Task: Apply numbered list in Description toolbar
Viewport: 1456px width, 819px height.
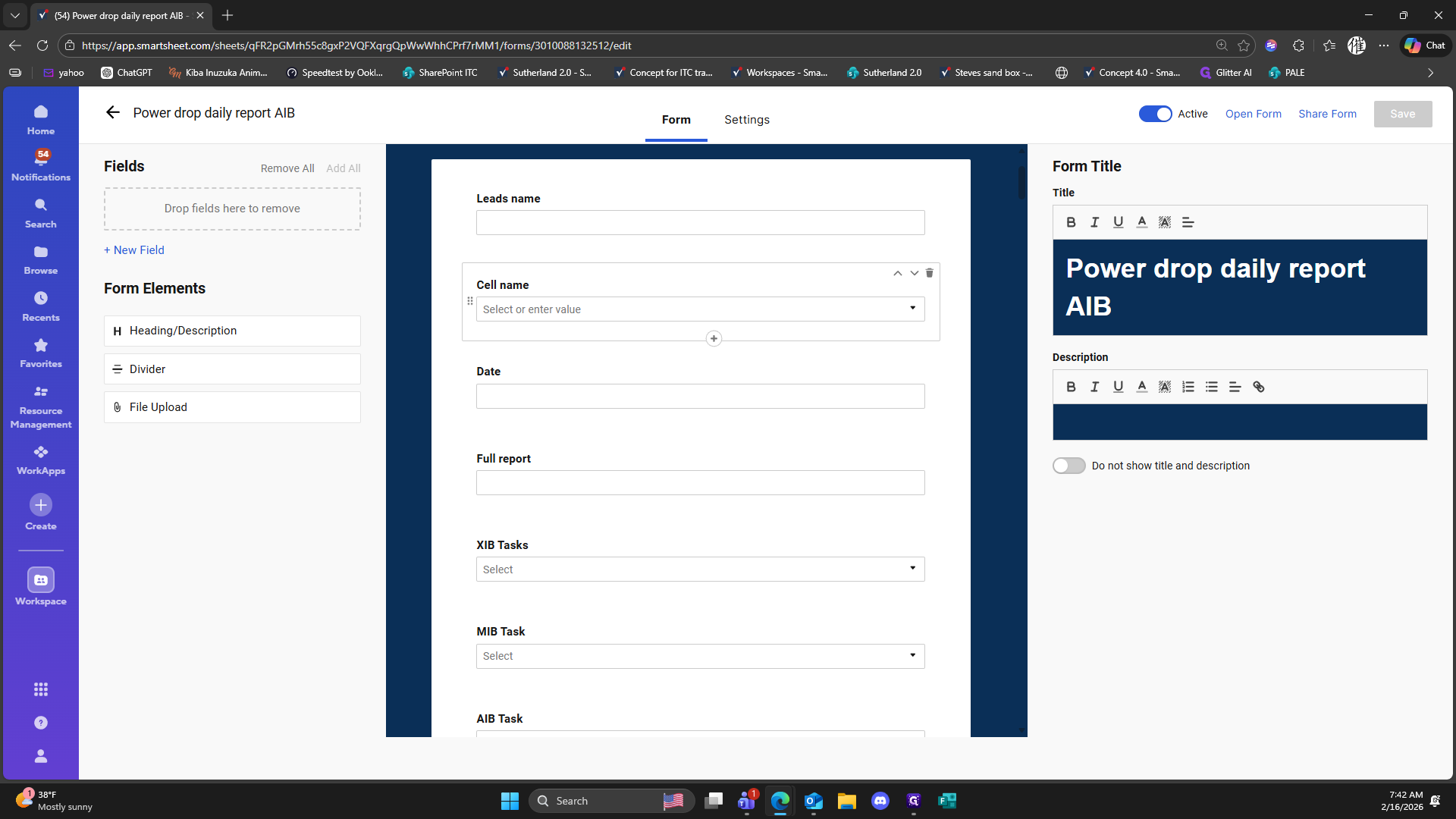Action: point(1188,387)
